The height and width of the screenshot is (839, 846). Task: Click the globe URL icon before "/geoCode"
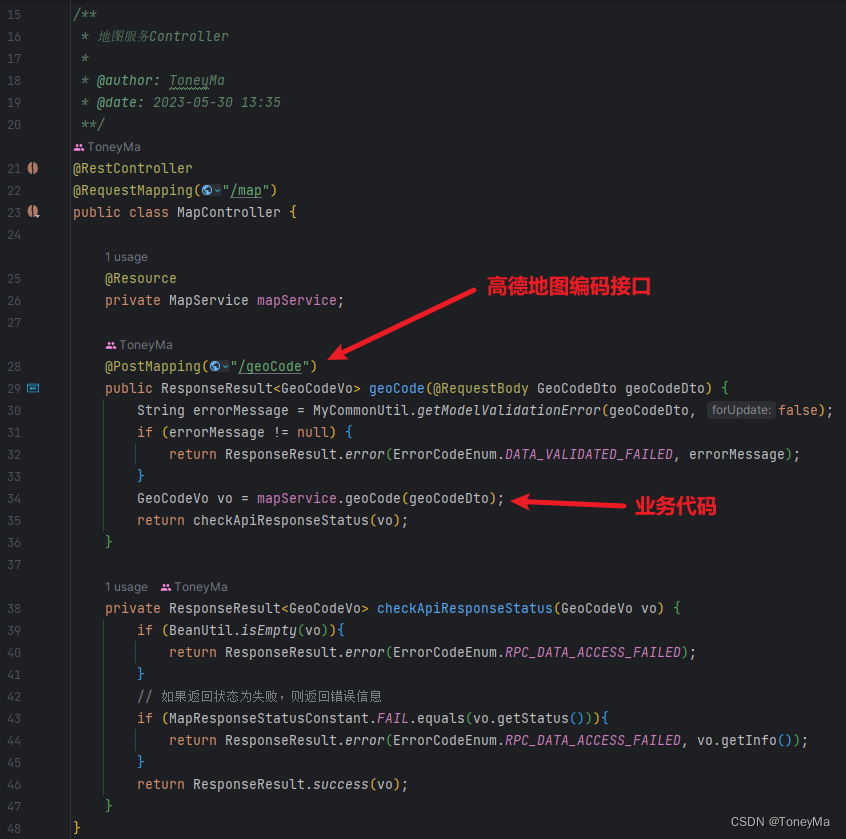tap(215, 366)
